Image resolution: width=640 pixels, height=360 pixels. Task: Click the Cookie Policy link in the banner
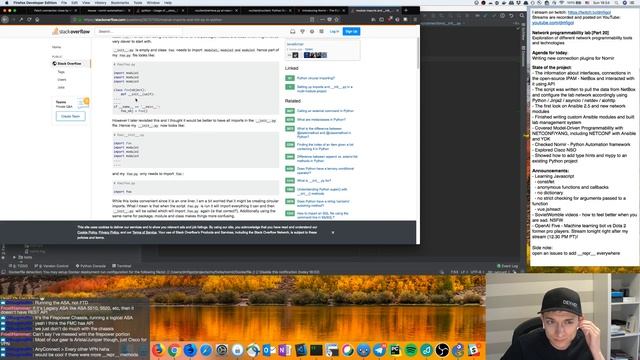87,232
